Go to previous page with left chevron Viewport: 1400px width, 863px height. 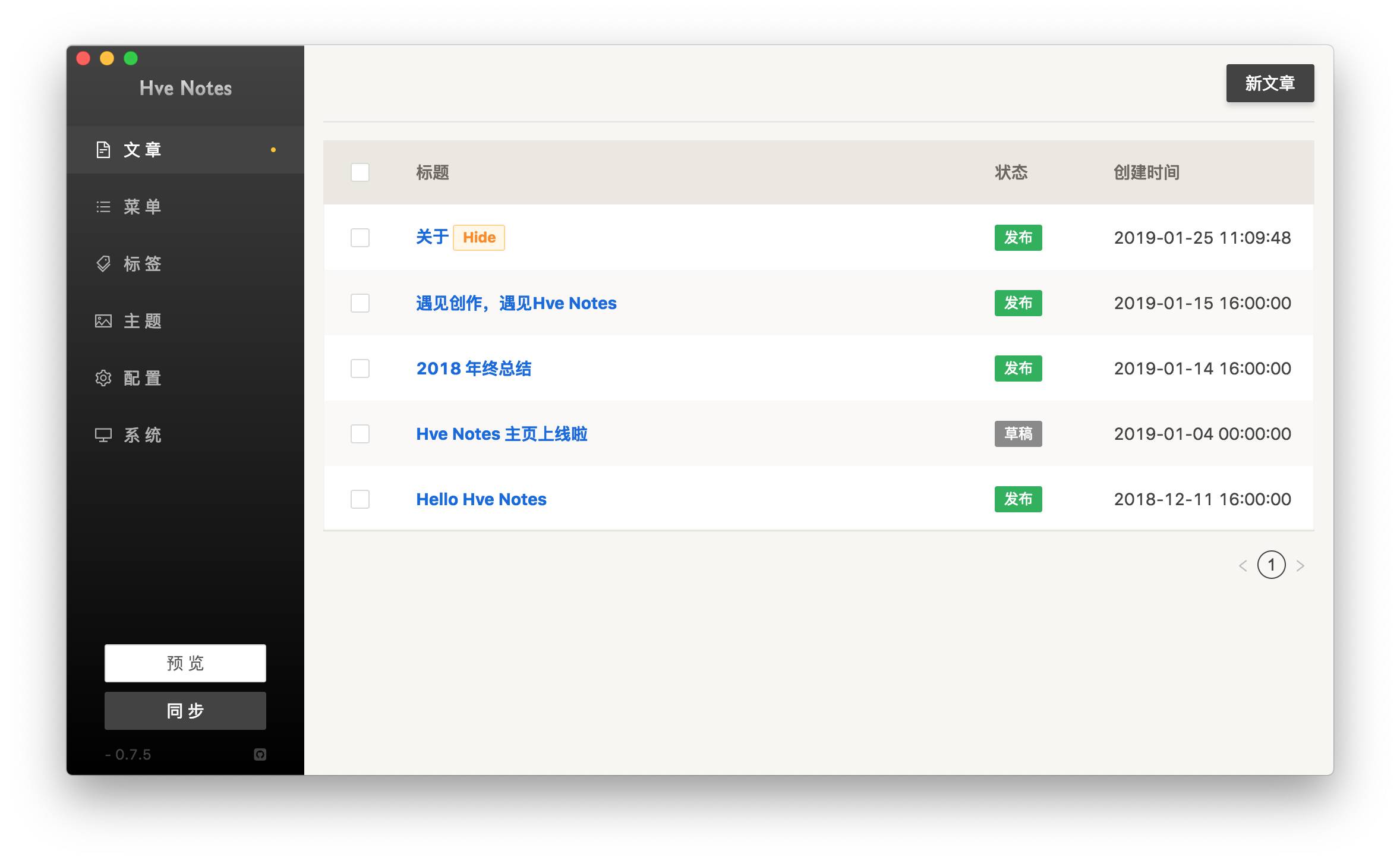coord(1243,565)
